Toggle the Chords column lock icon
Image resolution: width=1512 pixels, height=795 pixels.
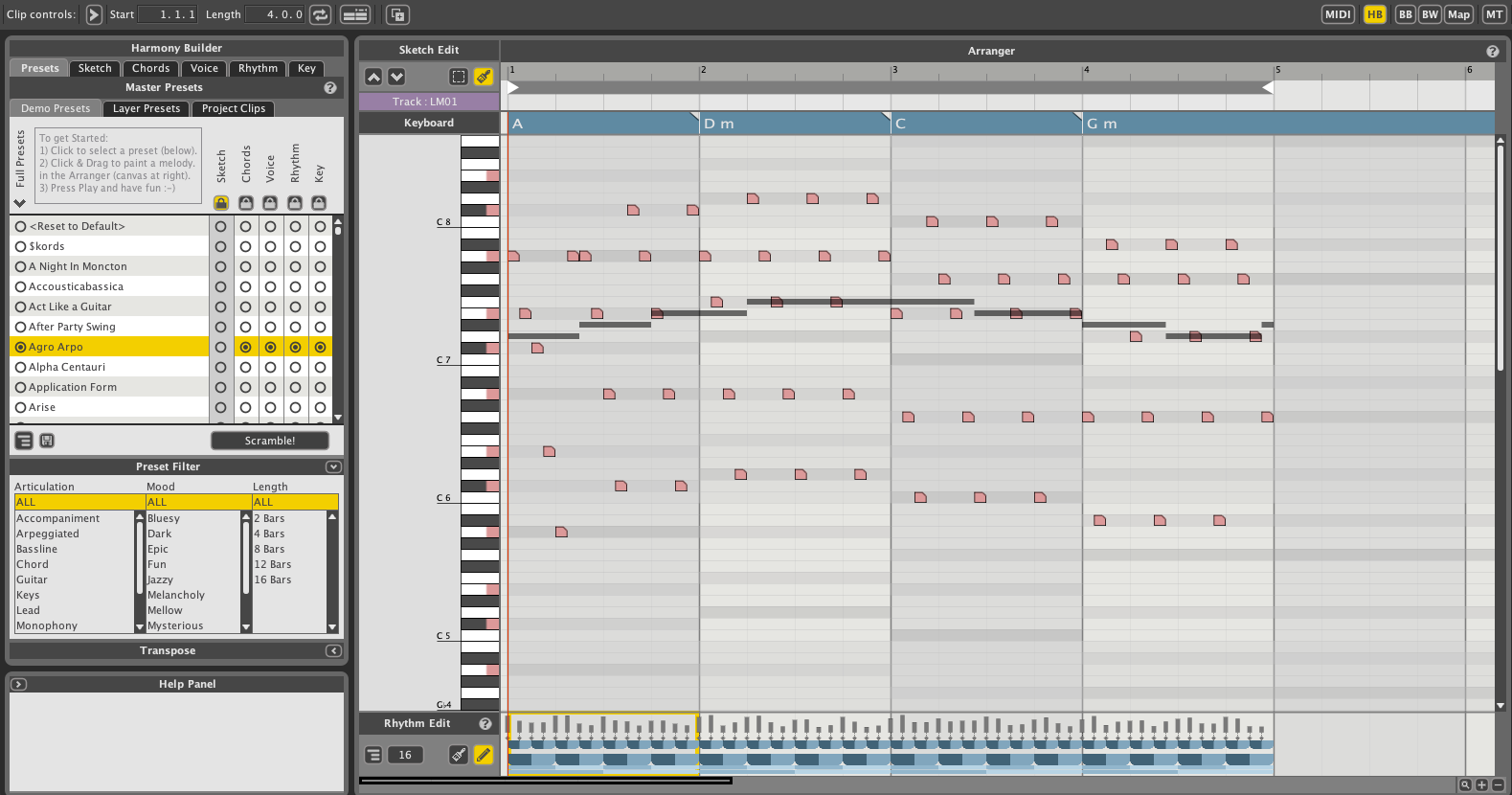246,203
